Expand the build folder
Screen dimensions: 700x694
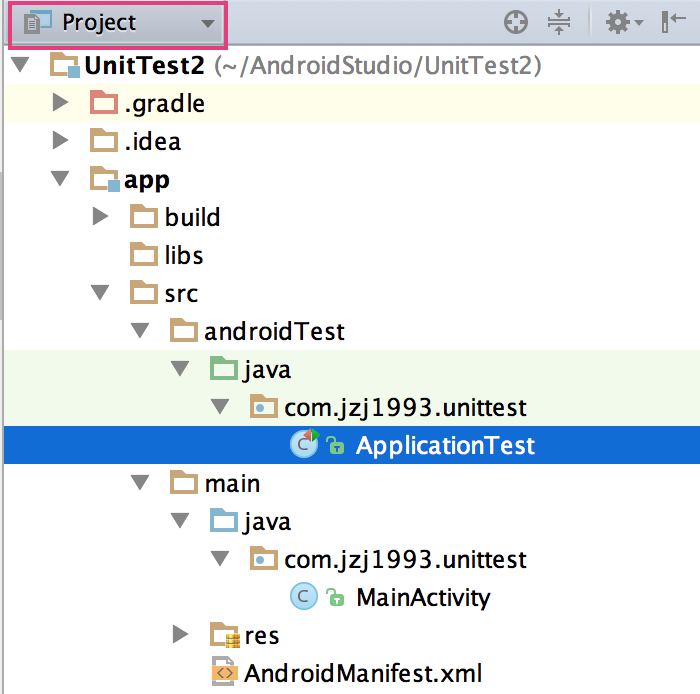100,216
